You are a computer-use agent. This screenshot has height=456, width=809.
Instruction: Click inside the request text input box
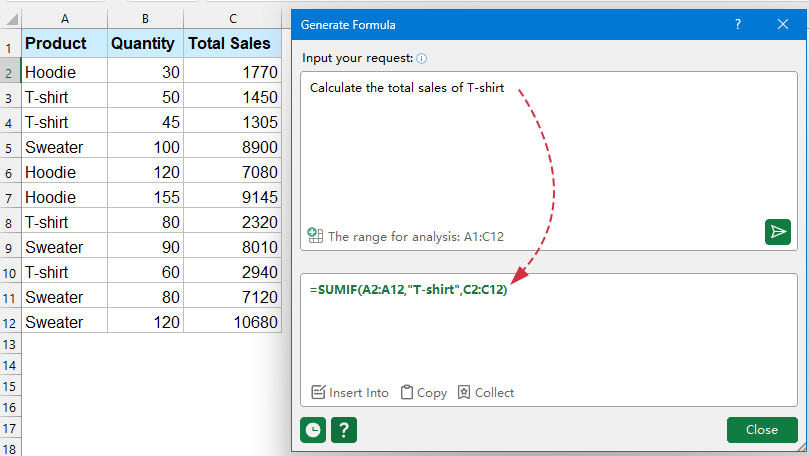tap(540, 150)
